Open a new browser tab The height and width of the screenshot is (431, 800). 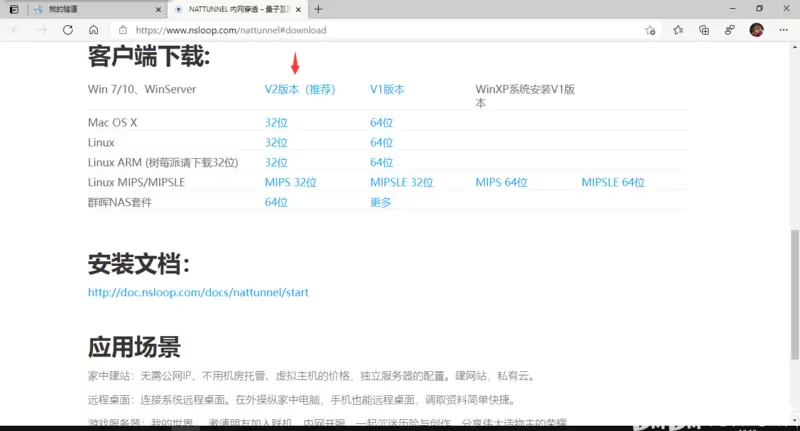(x=318, y=9)
